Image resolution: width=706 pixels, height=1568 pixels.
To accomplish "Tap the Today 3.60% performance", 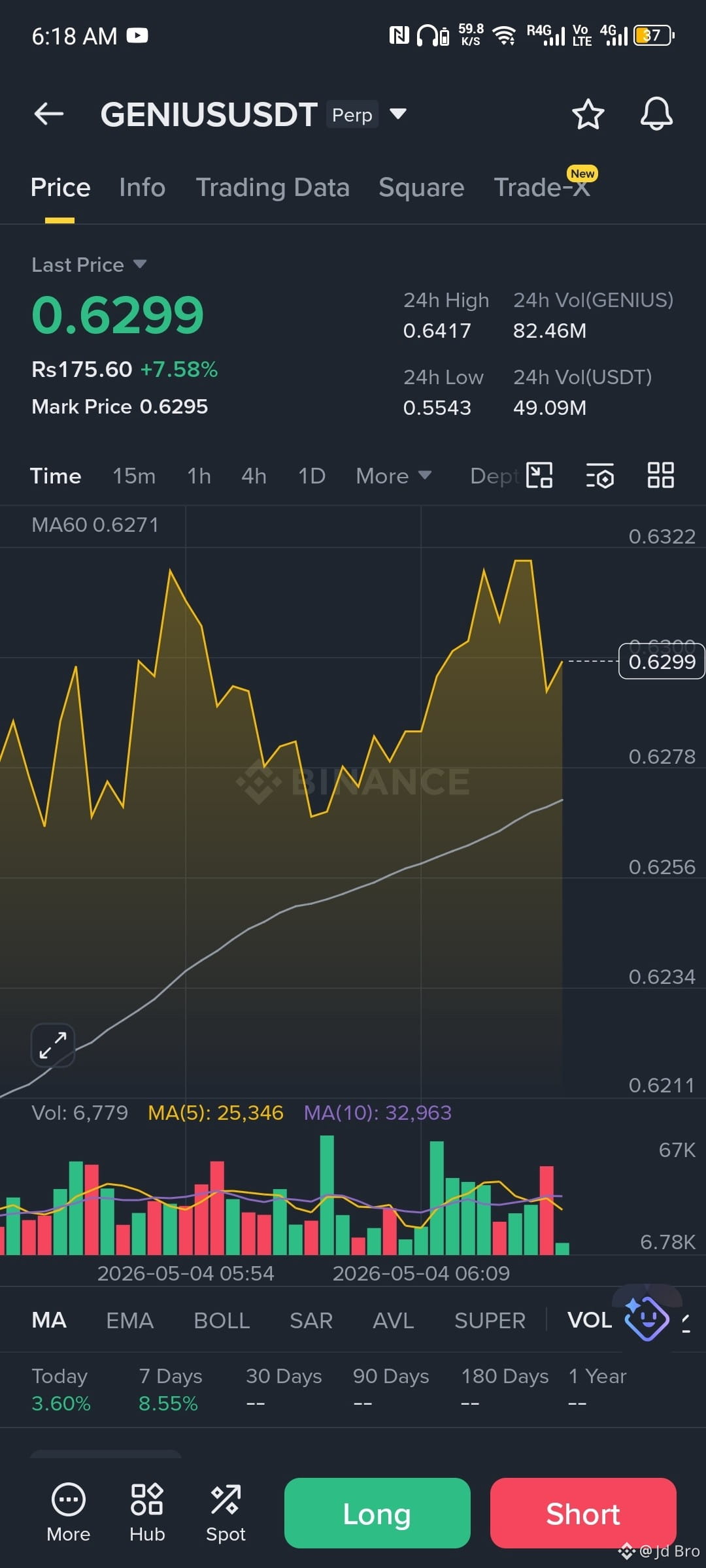I will [x=61, y=1389].
